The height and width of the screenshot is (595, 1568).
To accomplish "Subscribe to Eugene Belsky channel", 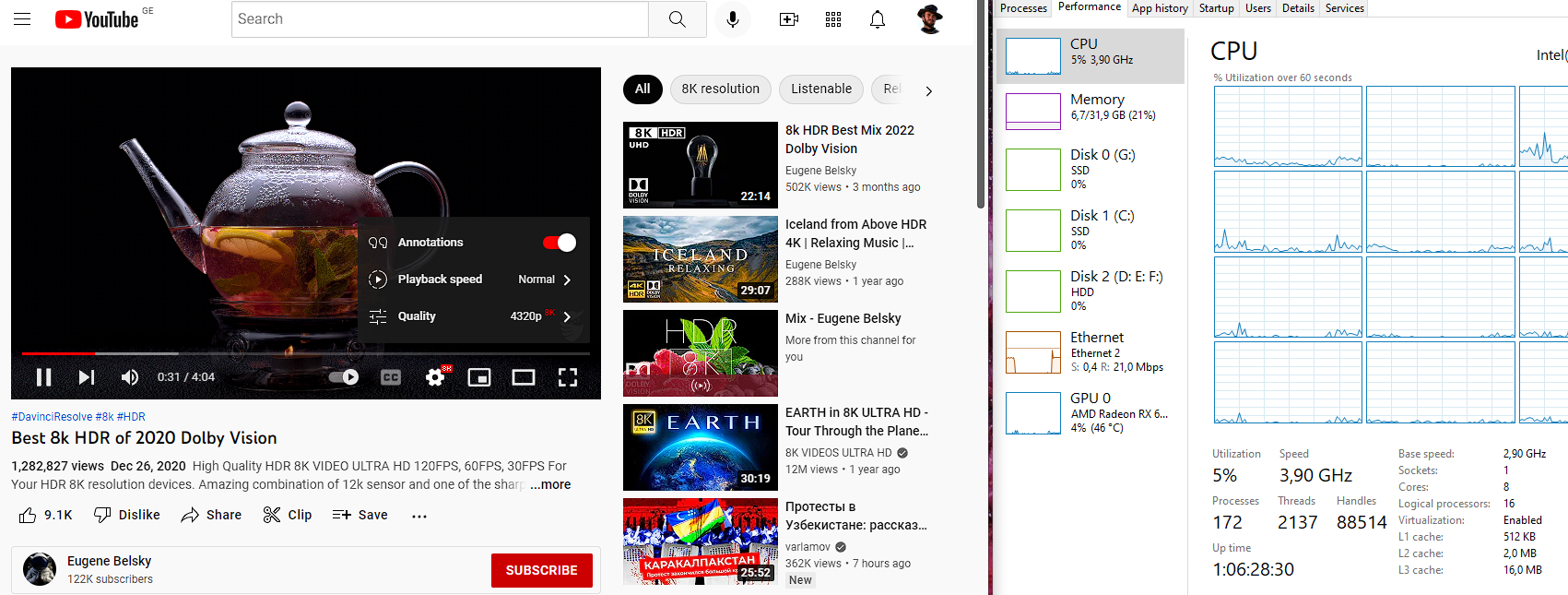I will point(541,570).
